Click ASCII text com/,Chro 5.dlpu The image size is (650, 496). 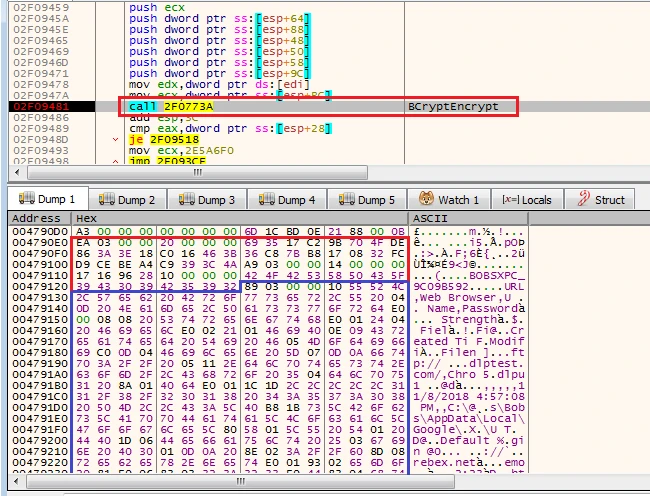[469, 374]
